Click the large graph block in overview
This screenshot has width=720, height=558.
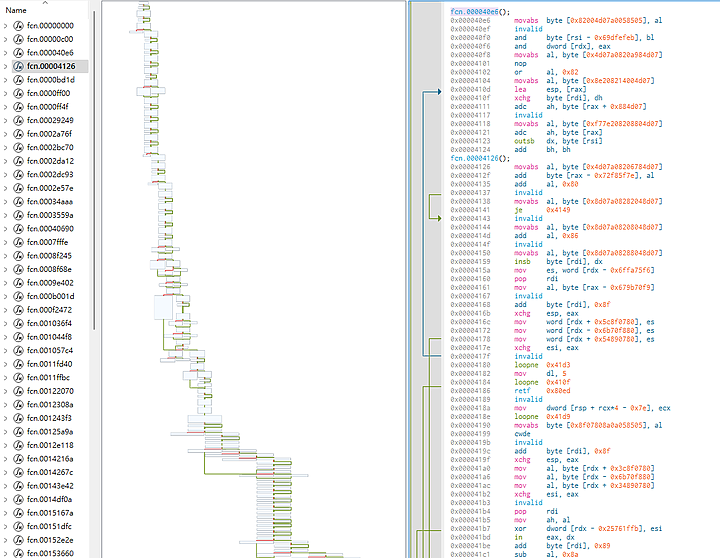click(163, 307)
